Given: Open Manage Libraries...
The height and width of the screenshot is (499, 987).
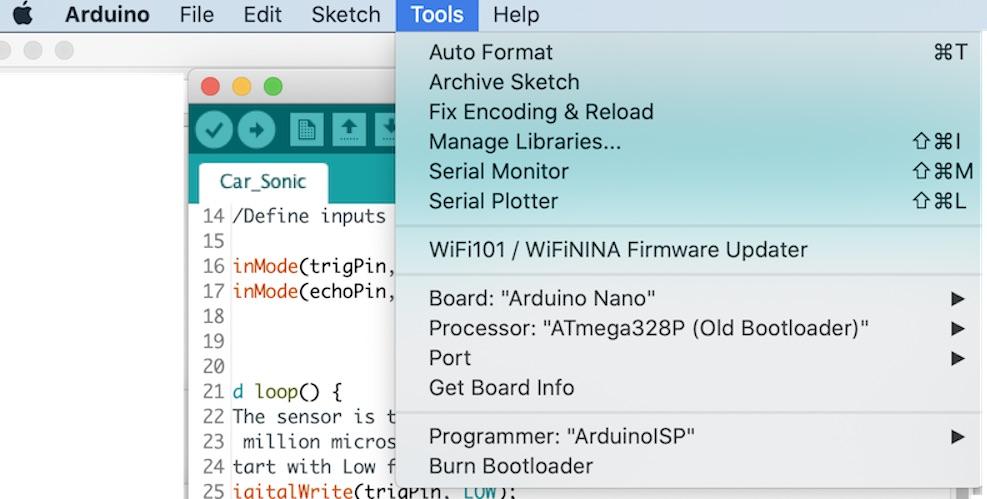Looking at the screenshot, I should 689,142.
